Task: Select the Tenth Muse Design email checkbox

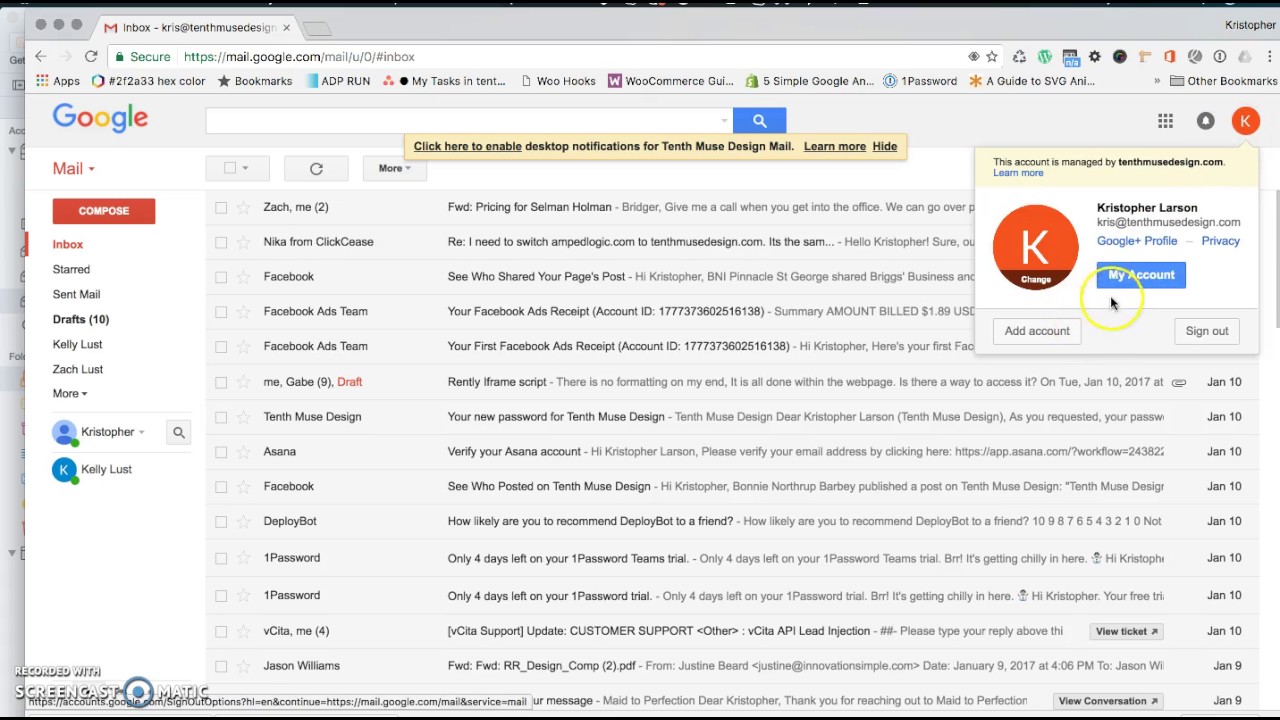Action: pos(221,417)
